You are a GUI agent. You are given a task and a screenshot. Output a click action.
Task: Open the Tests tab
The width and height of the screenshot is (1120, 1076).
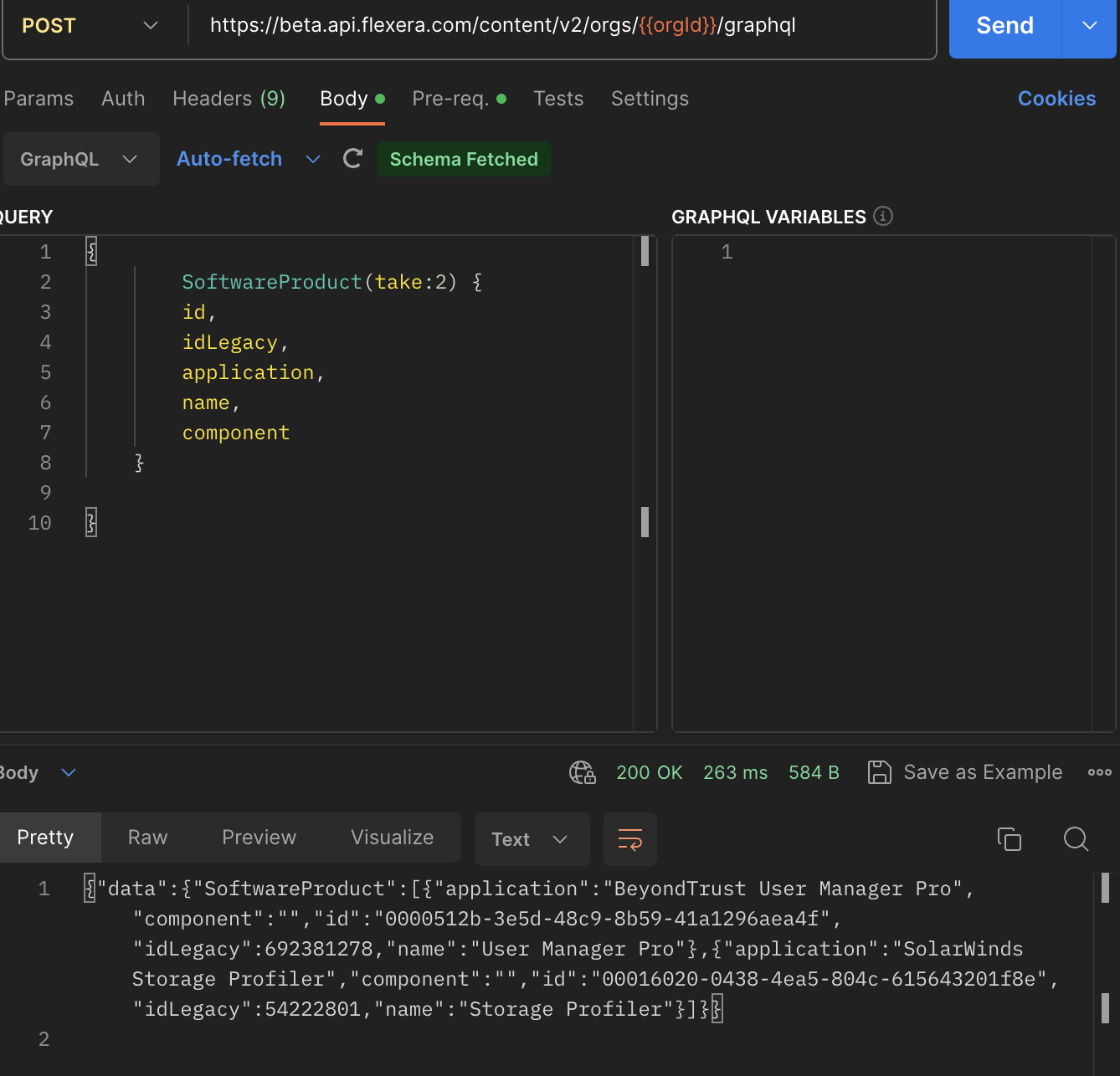(x=558, y=99)
